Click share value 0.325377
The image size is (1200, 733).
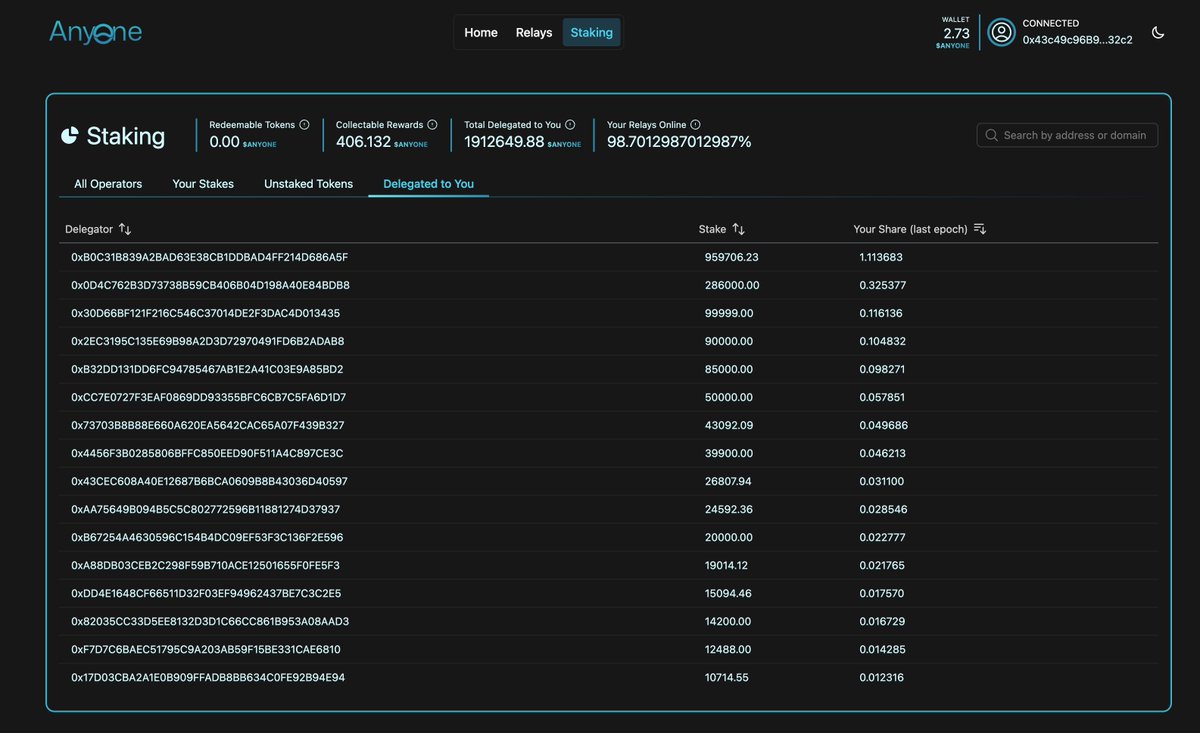point(883,285)
